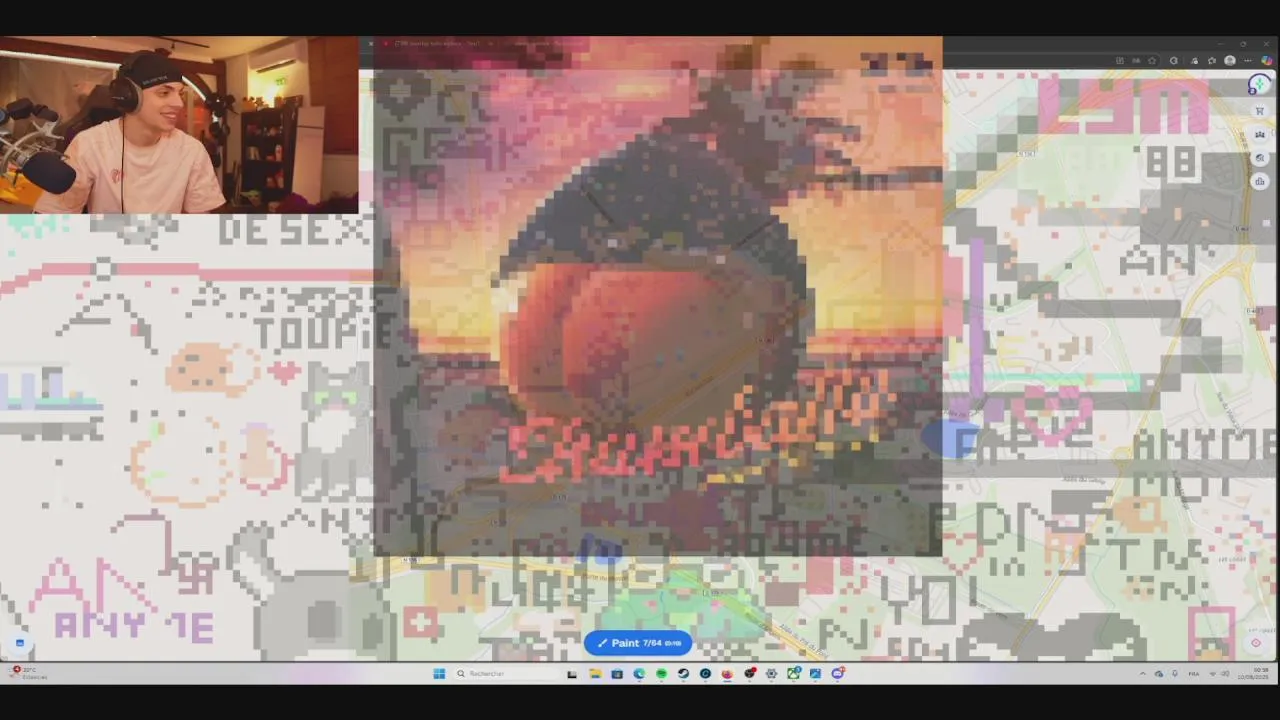Click the webcam overlay of the streamer
The image size is (1280, 720).
pos(179,125)
